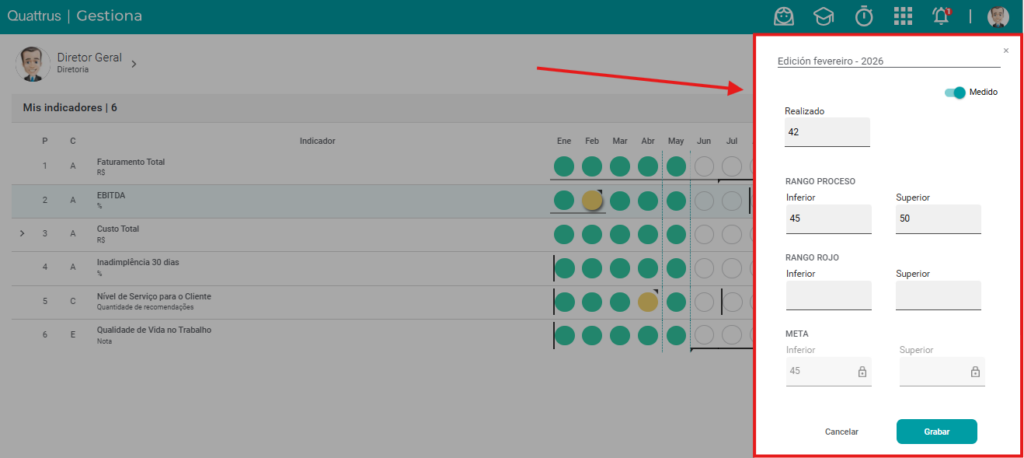
Task: Open the support assistant face icon
Action: click(x=784, y=16)
